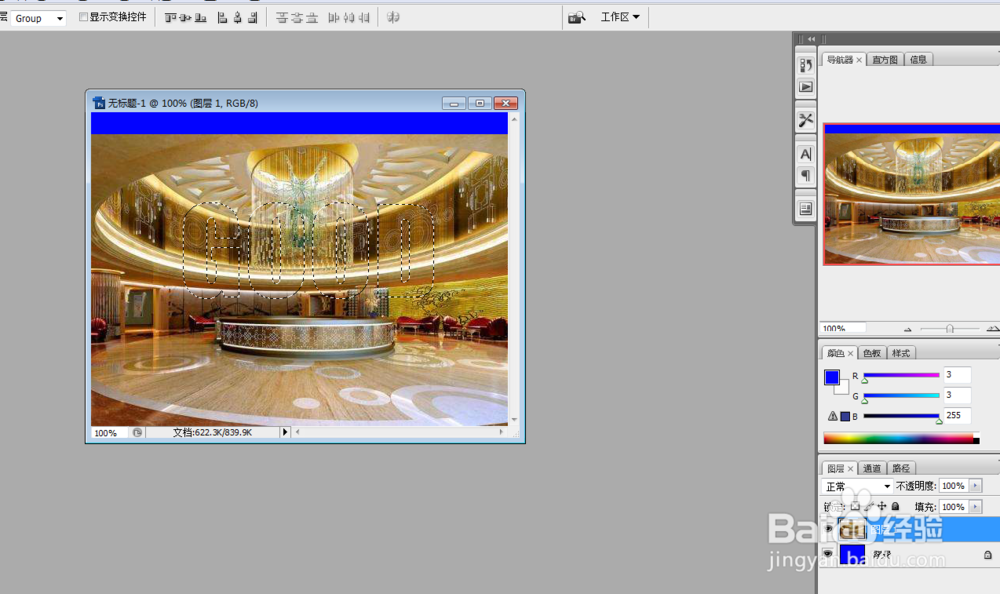Expand the collapsed panel dock arrows
This screenshot has width=1000, height=594.
pyautogui.click(x=811, y=39)
